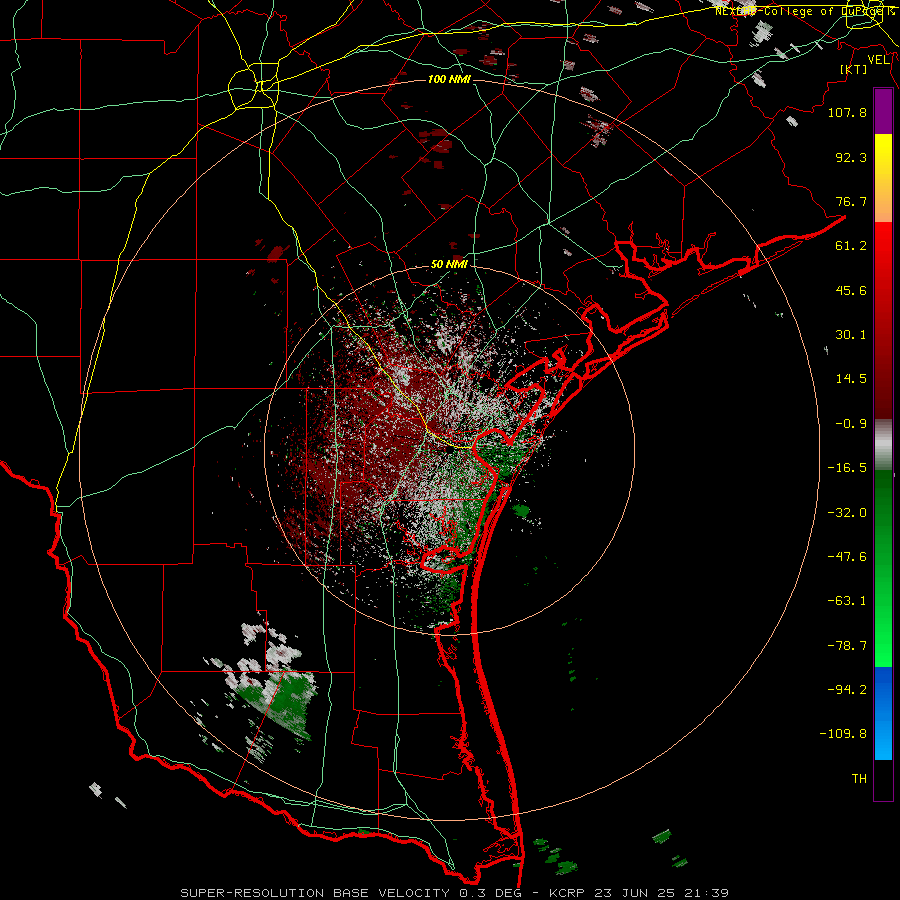Click the 14.5 velocity scale value

pos(851,379)
